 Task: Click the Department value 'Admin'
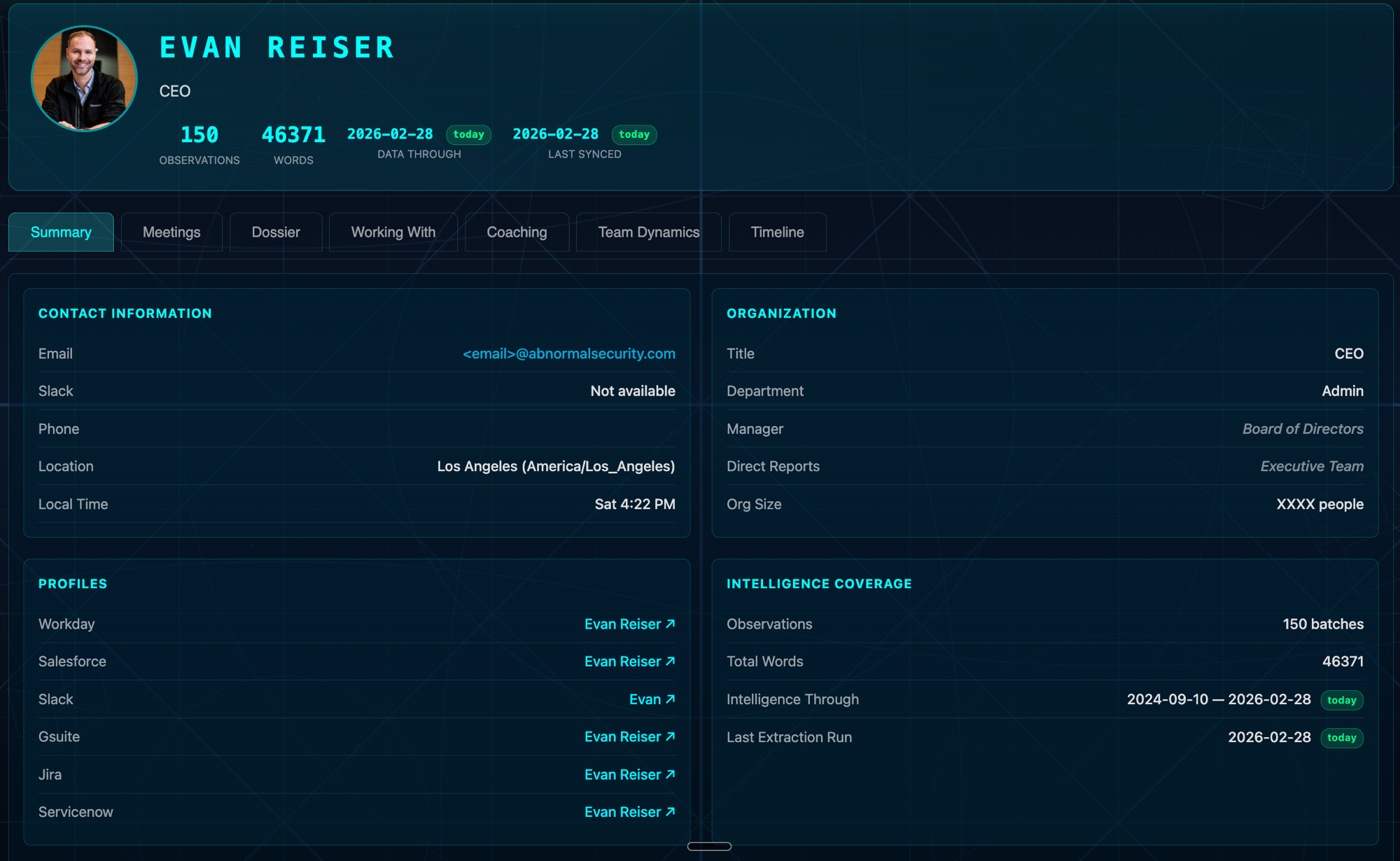[x=1343, y=391]
